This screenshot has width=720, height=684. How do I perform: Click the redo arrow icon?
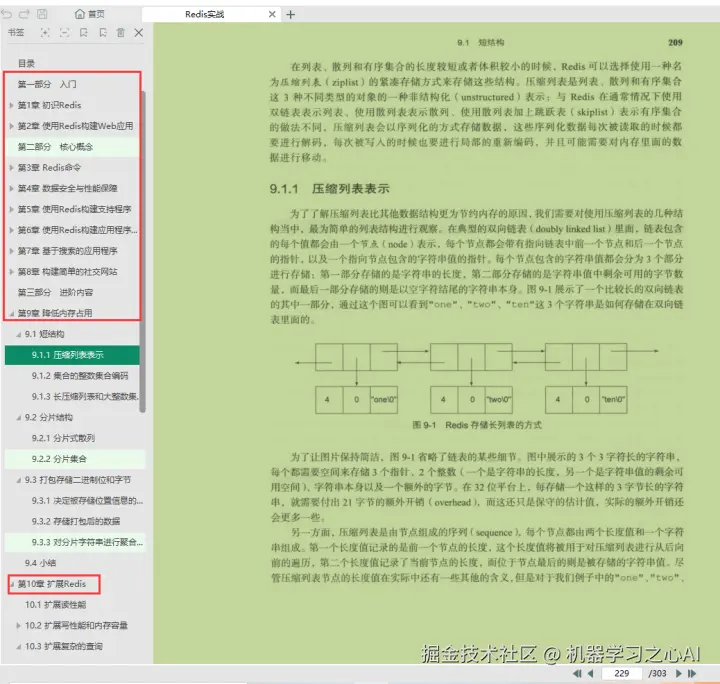click(x=24, y=14)
